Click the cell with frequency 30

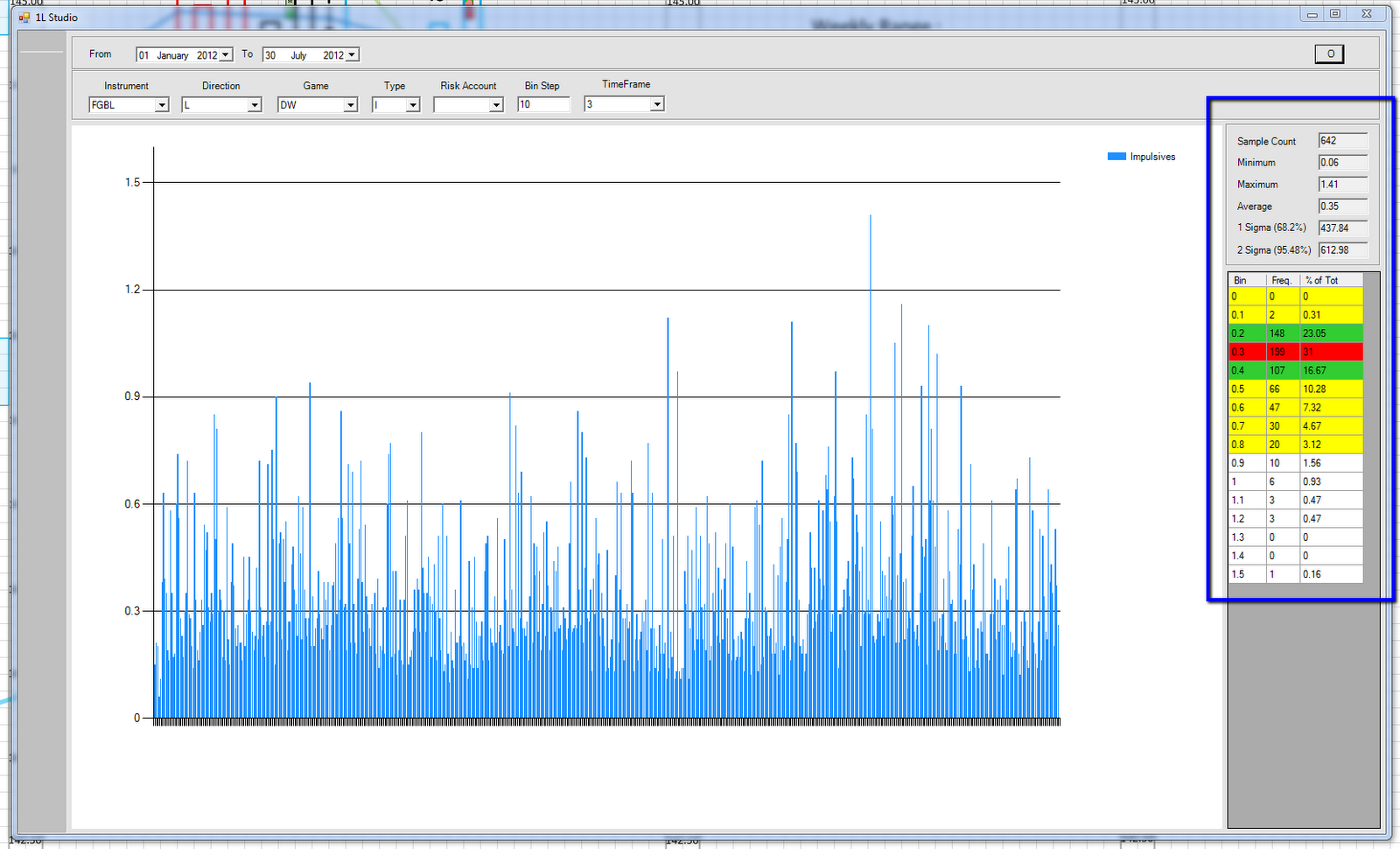[1284, 426]
